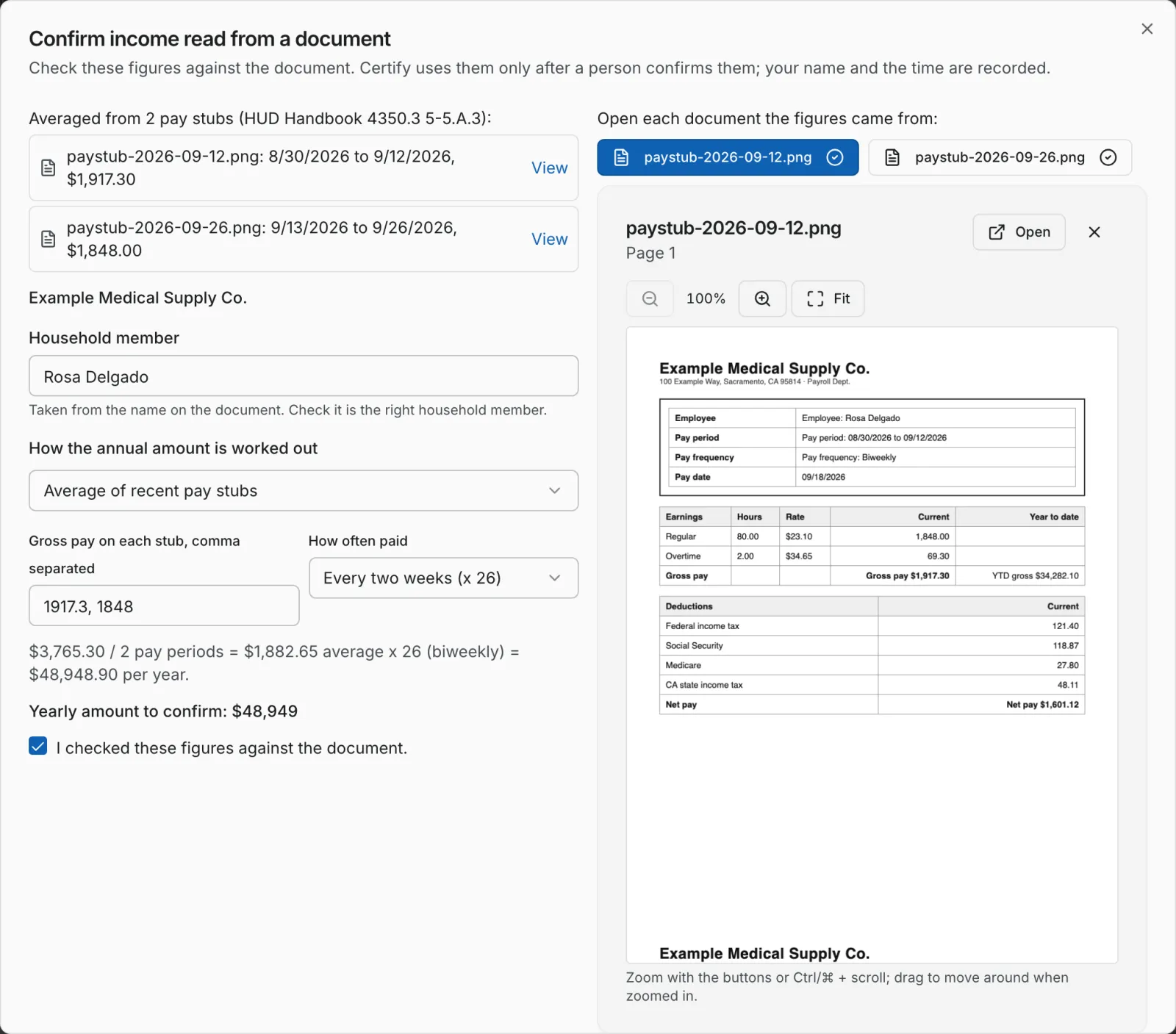
Task: Close the confirm income dialog
Action: pos(1147,29)
